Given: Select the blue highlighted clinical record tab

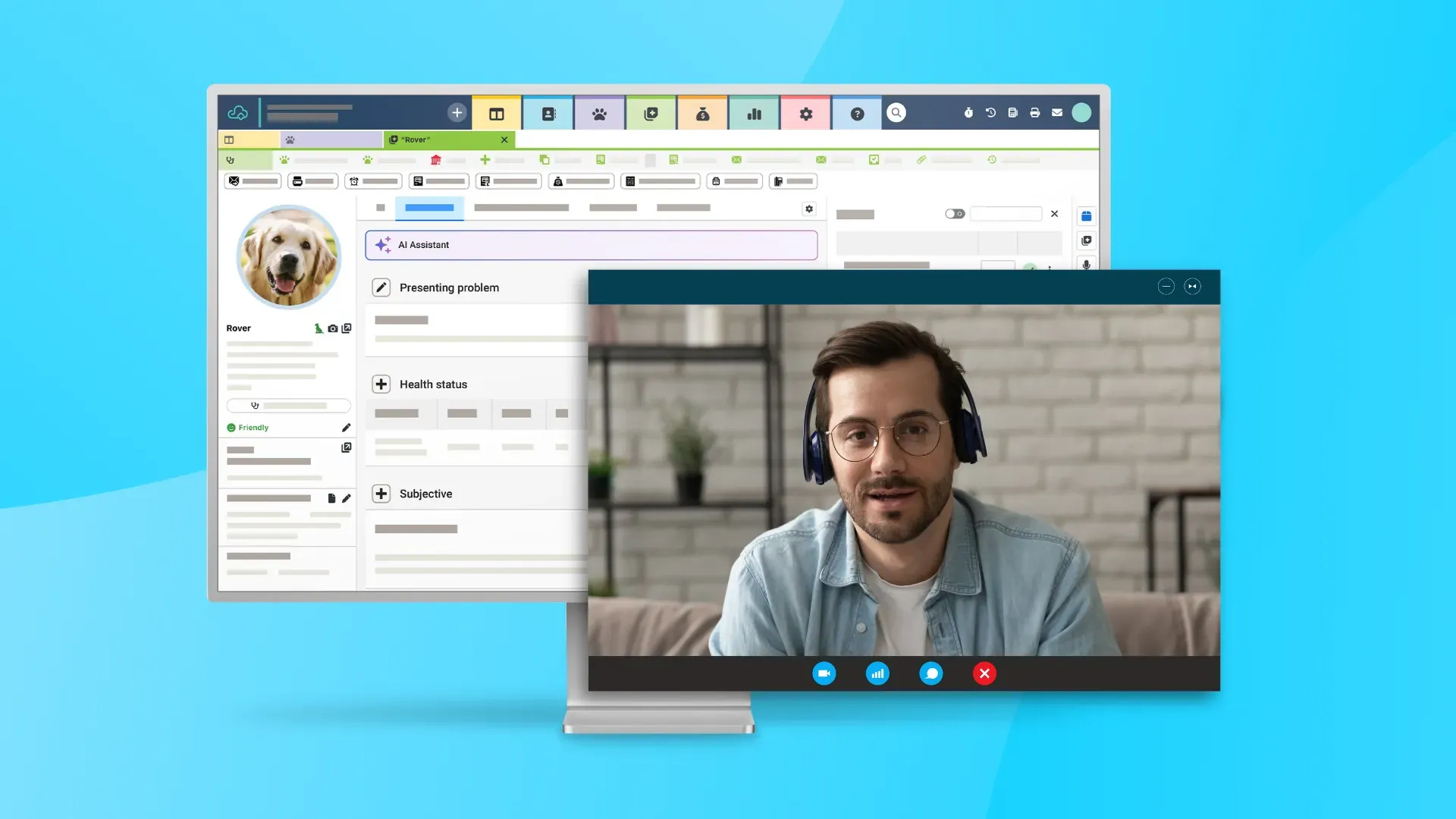Looking at the screenshot, I should pos(429,207).
